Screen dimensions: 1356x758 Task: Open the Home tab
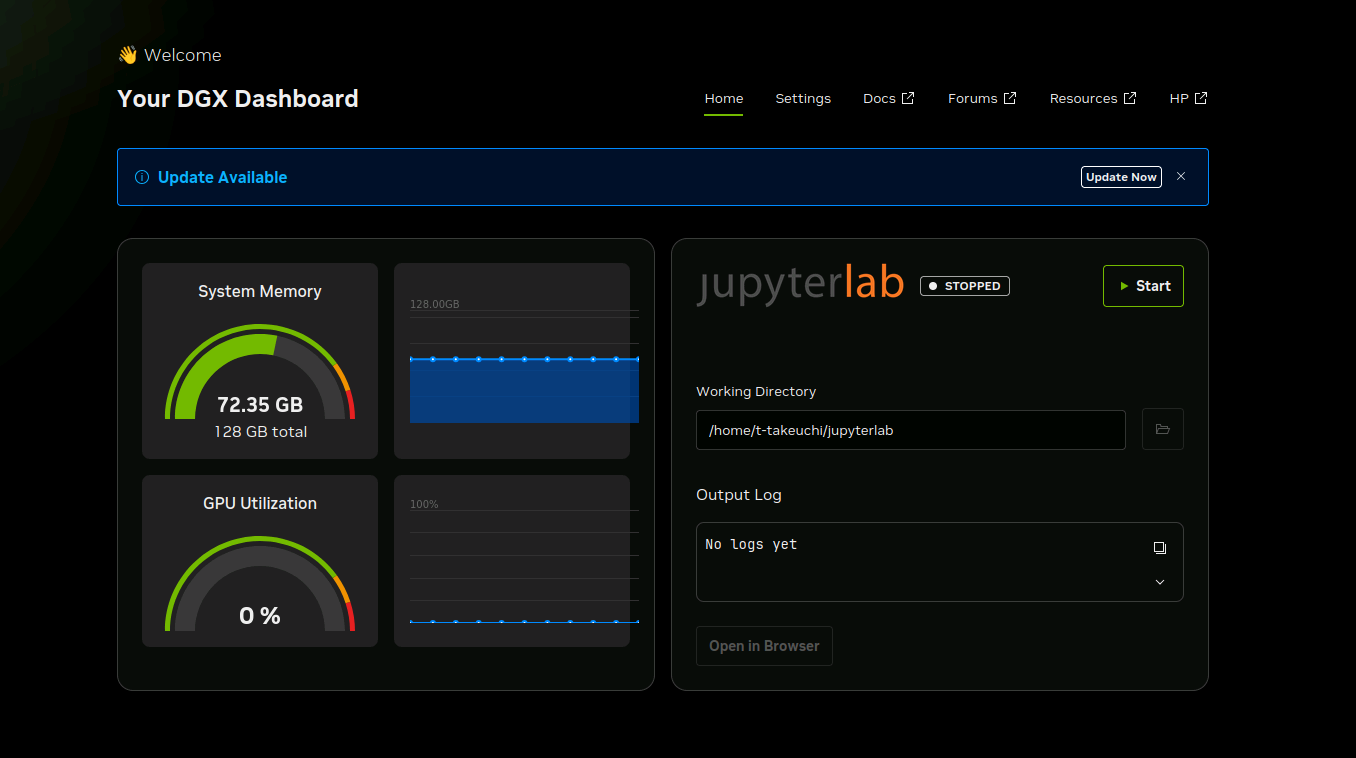723,98
